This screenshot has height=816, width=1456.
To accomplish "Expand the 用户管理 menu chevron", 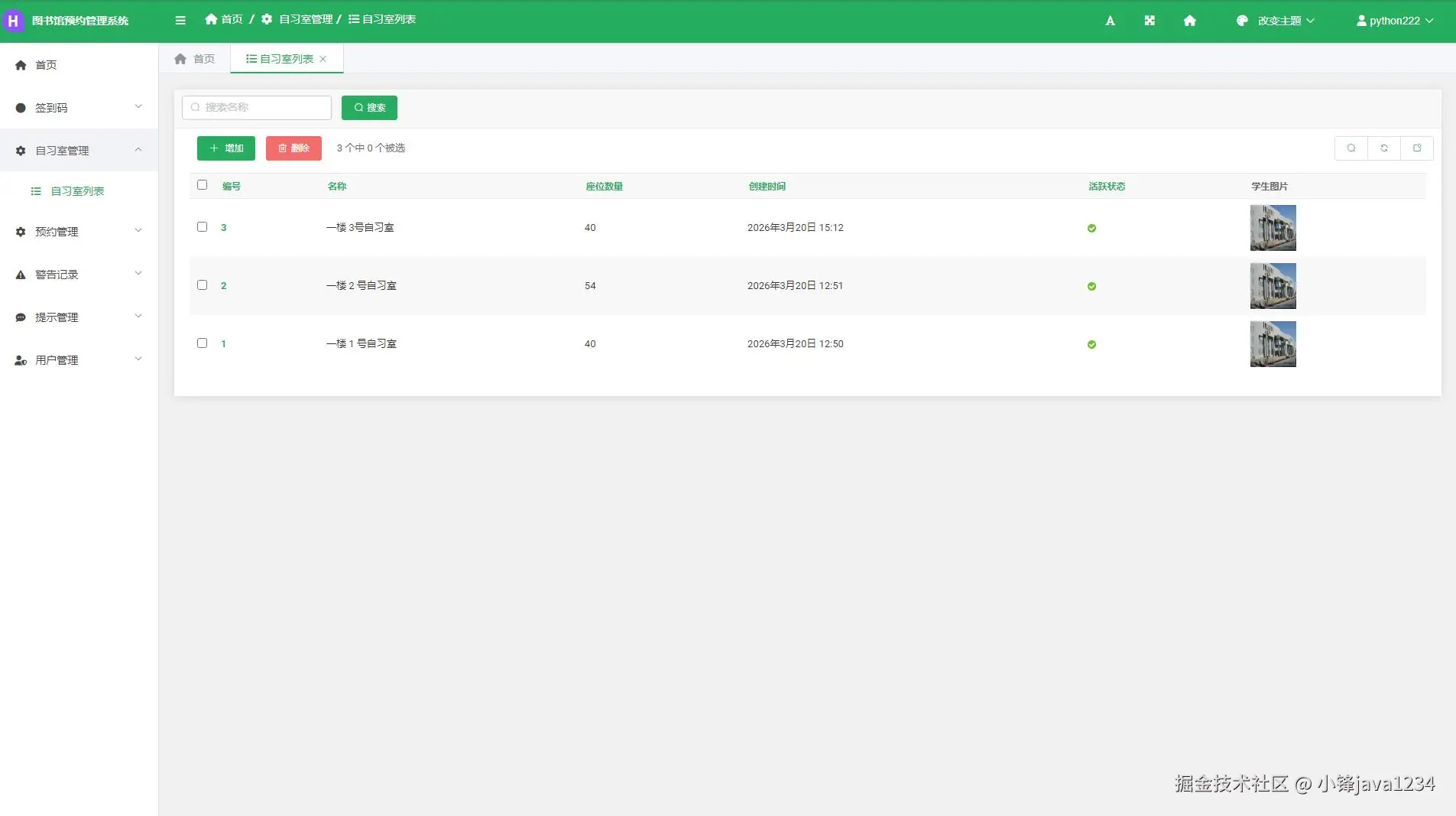I will (138, 359).
